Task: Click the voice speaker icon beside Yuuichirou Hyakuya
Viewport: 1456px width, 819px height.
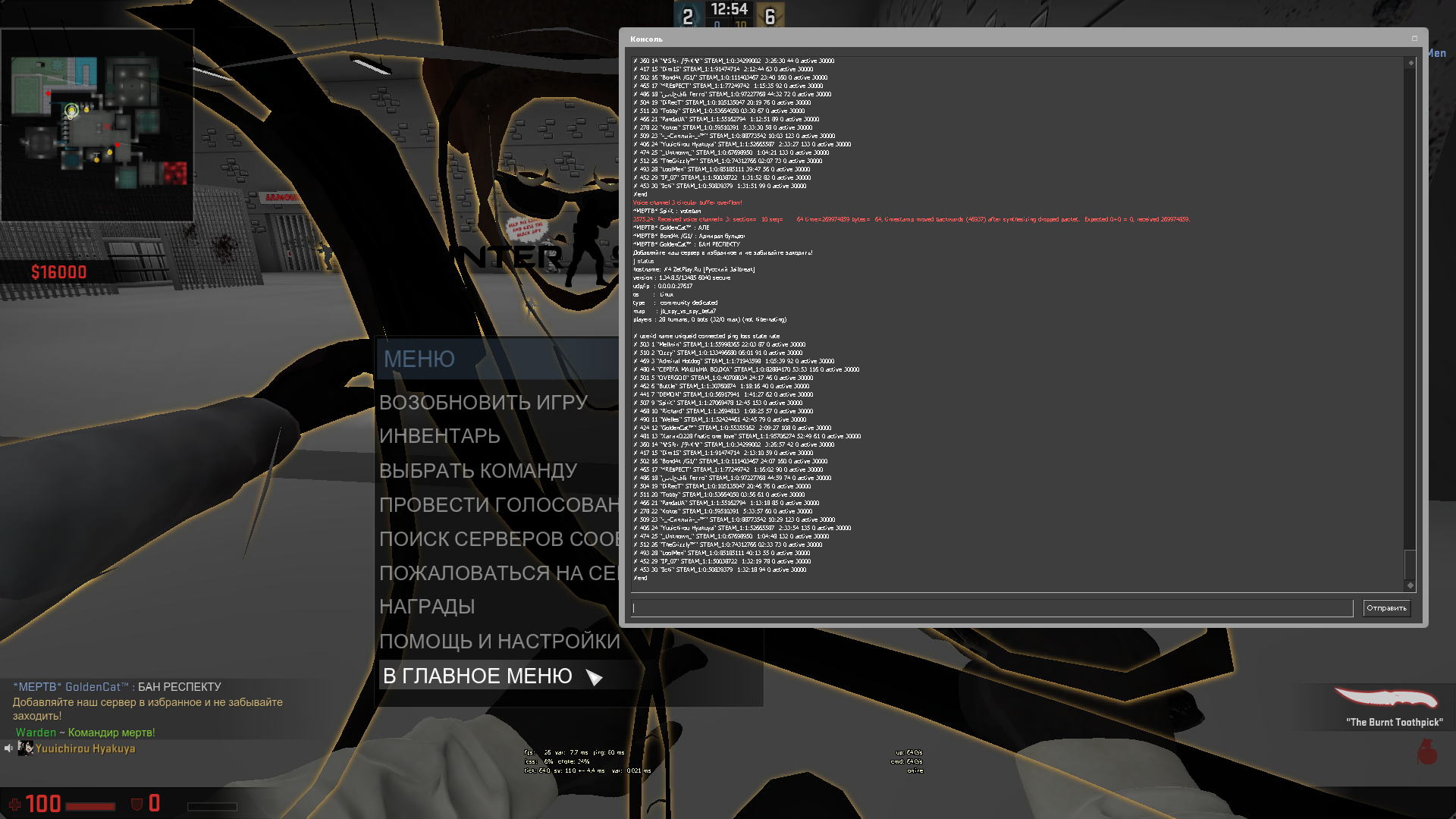Action: (x=8, y=748)
